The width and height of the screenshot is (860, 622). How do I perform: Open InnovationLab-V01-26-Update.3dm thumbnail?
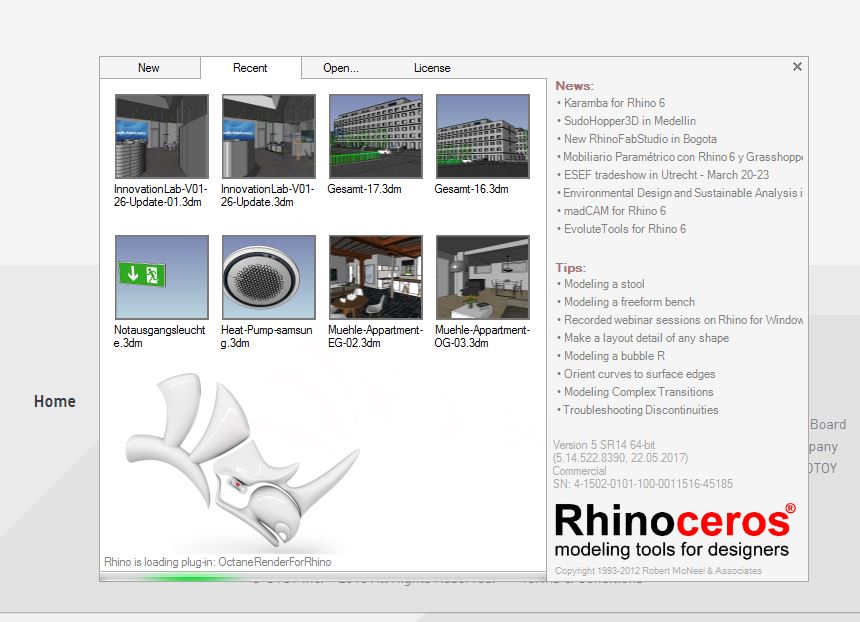tap(269, 136)
